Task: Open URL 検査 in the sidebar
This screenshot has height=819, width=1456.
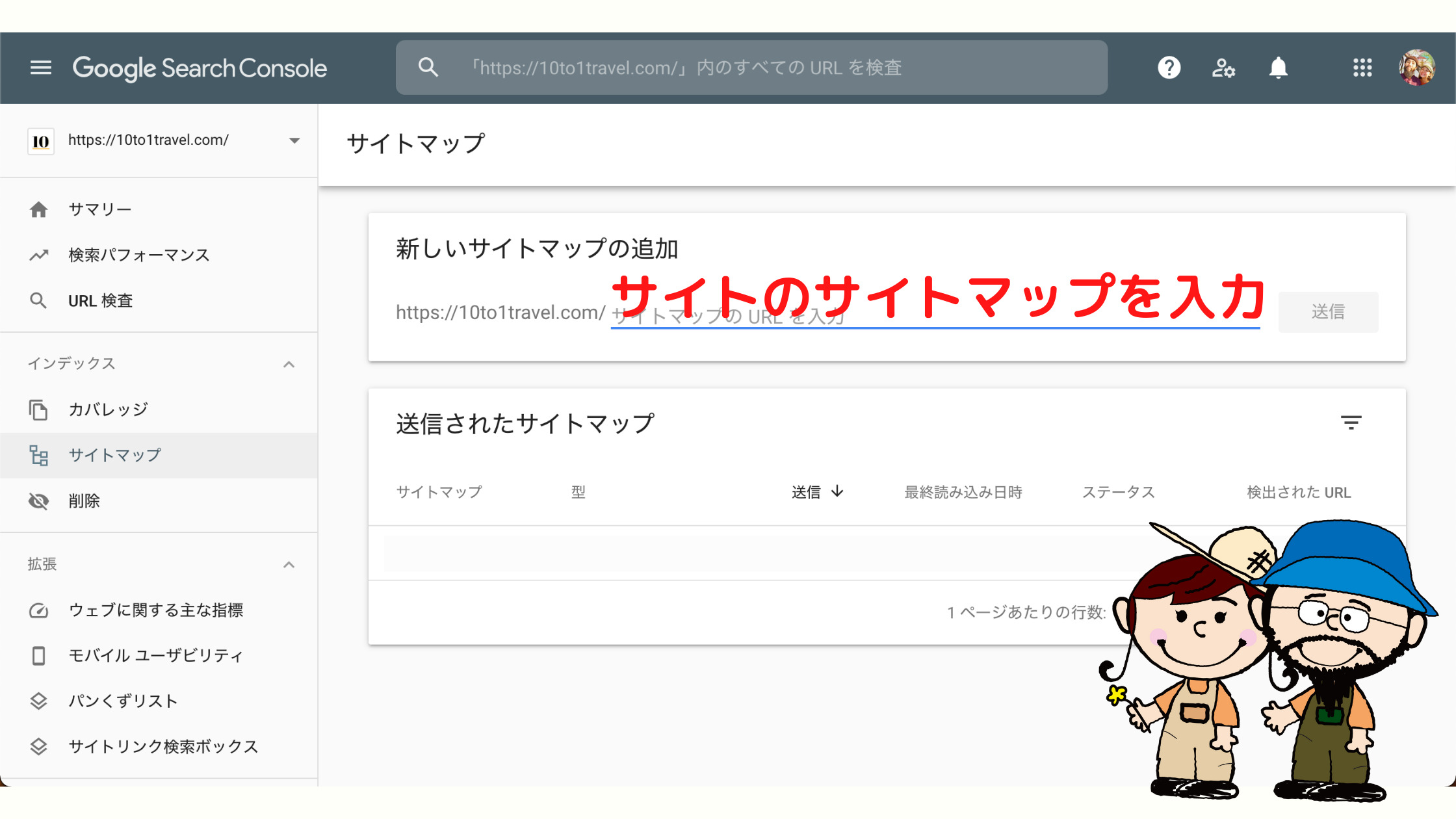Action: point(159,301)
